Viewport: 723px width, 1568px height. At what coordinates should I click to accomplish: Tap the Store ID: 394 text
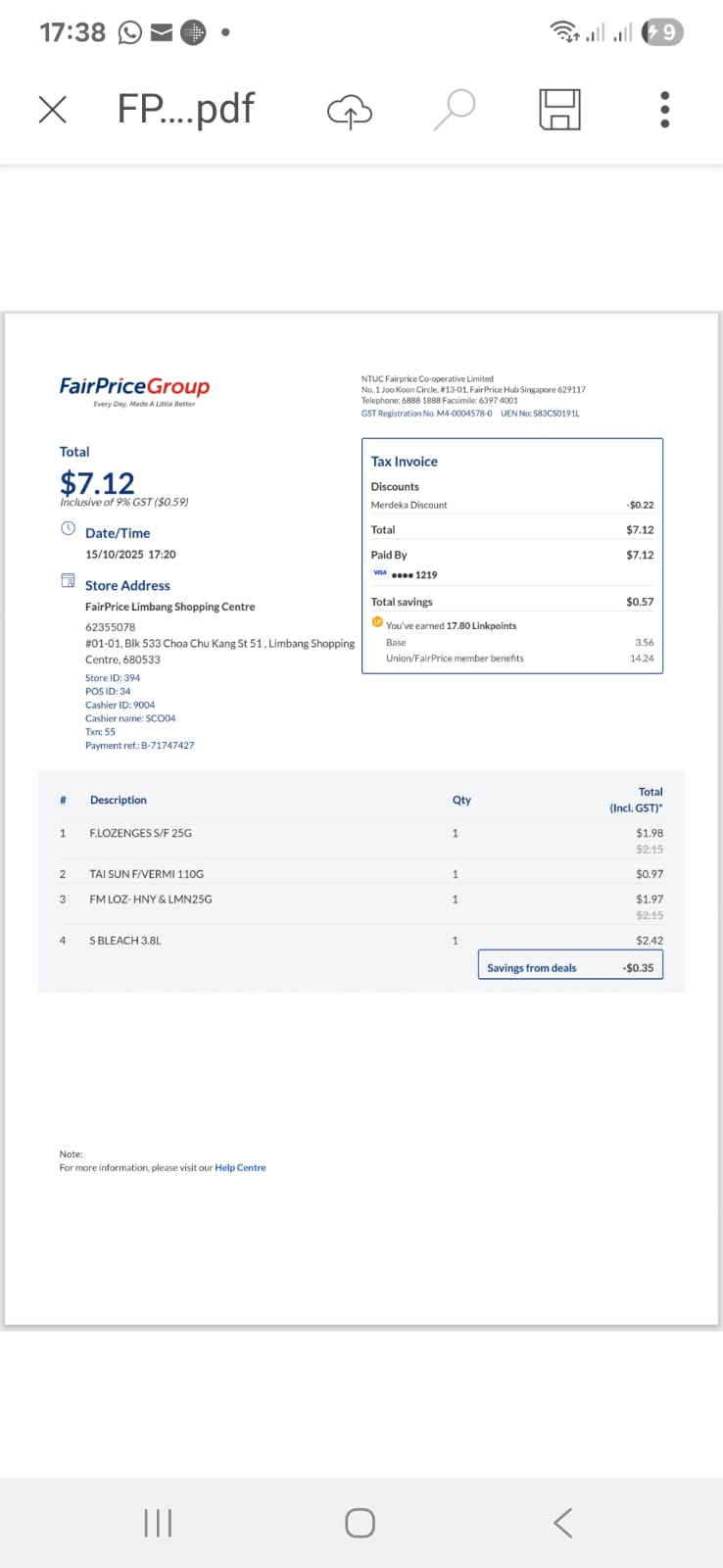tap(113, 677)
